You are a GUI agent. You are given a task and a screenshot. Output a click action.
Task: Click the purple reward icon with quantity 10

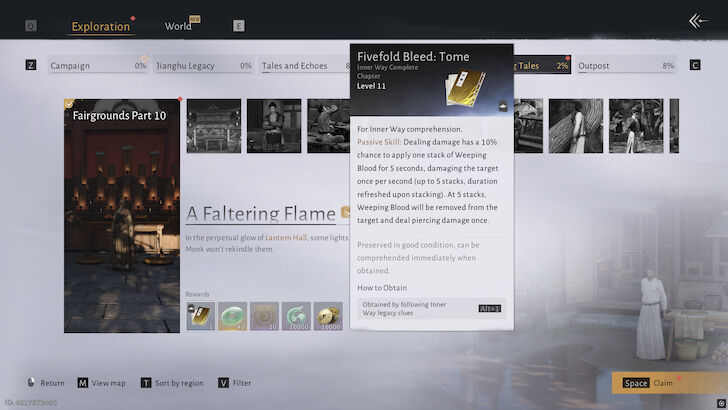(264, 316)
